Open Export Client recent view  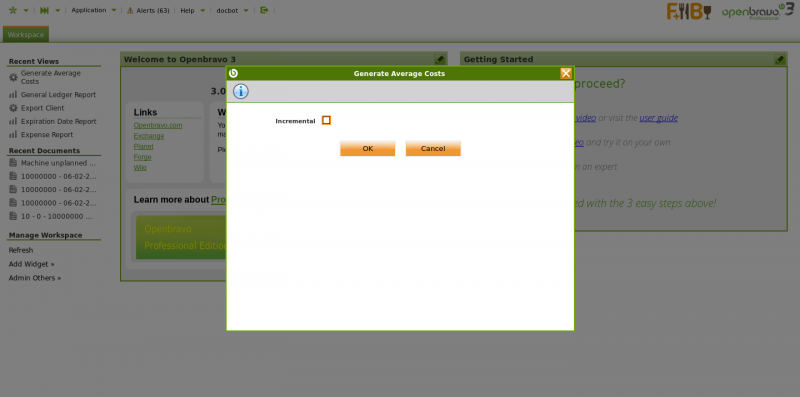coord(42,108)
